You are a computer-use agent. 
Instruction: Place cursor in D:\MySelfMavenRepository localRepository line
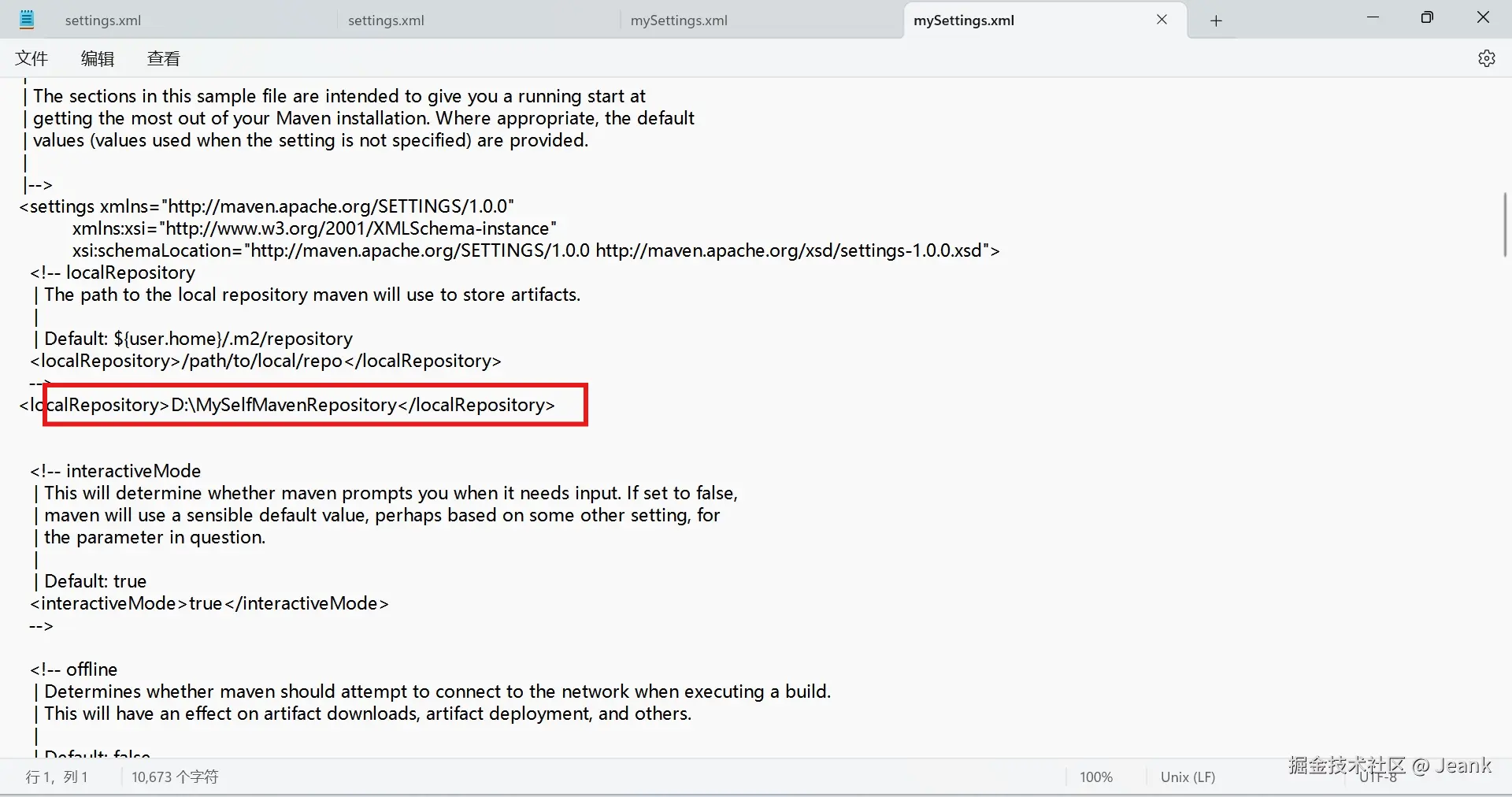(287, 405)
